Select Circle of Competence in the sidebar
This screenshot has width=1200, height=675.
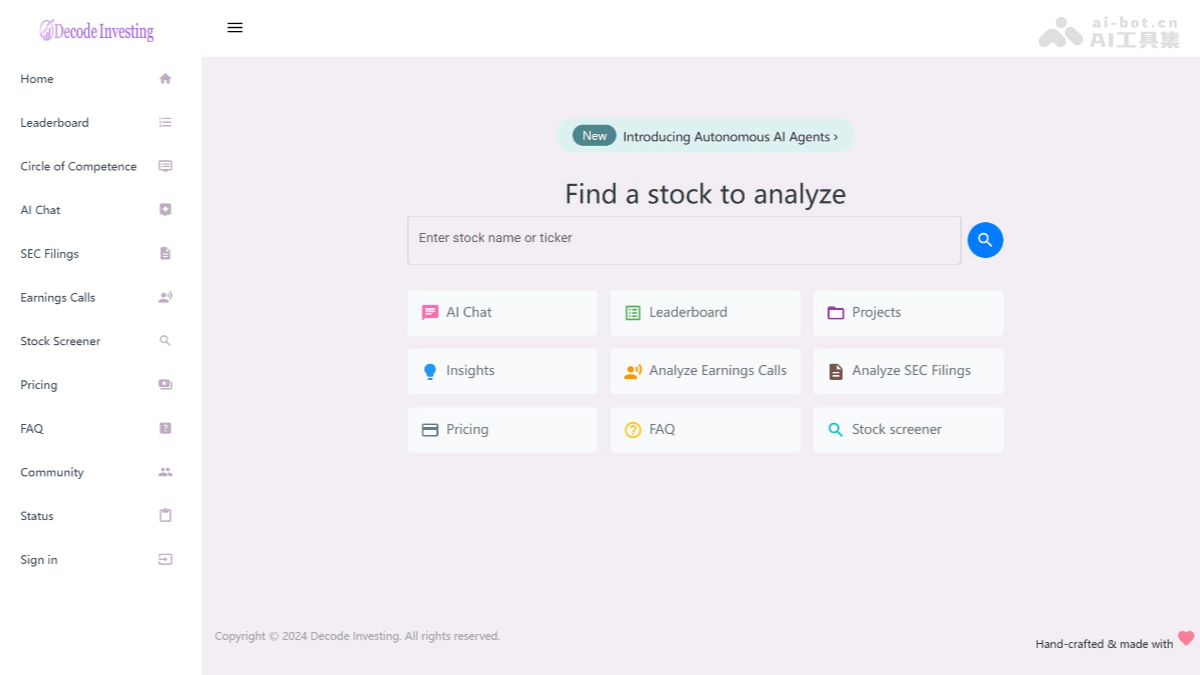click(x=79, y=166)
